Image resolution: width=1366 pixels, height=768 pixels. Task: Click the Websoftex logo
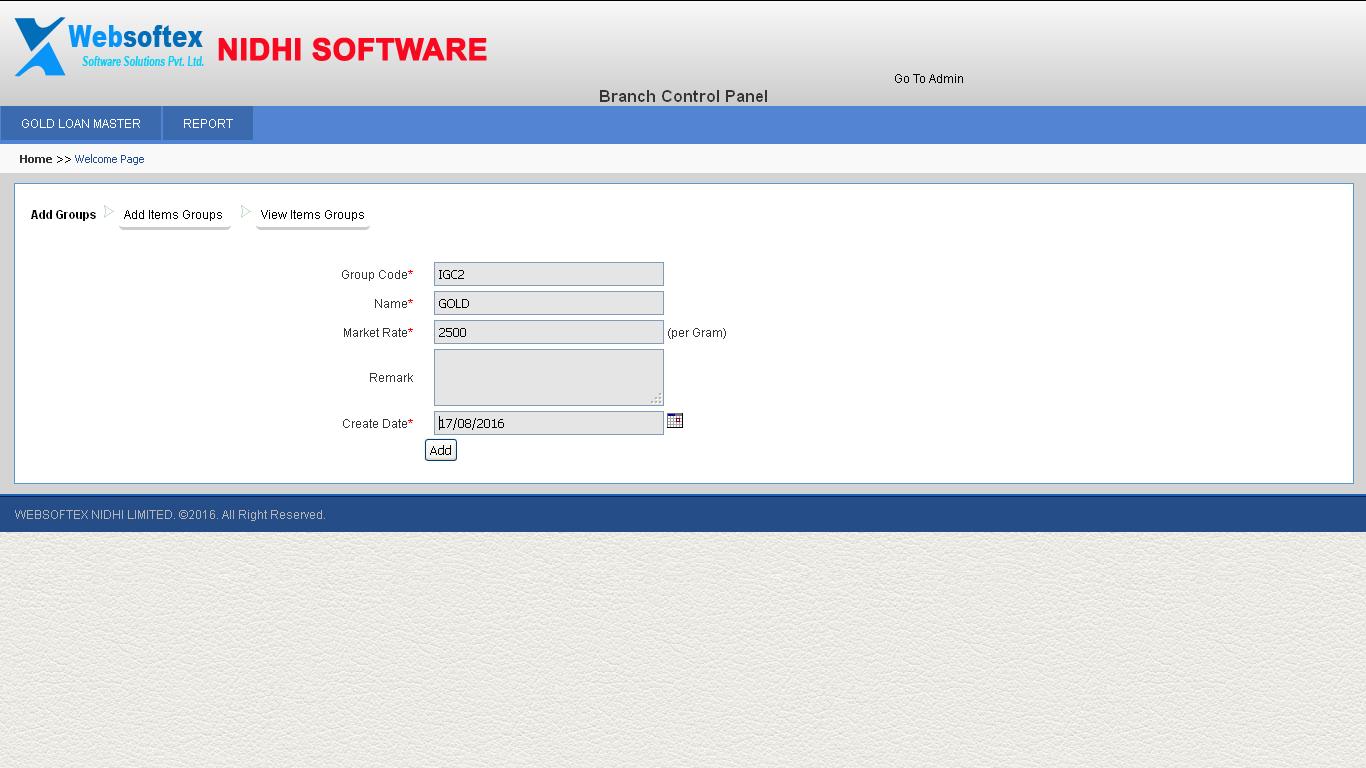click(109, 47)
